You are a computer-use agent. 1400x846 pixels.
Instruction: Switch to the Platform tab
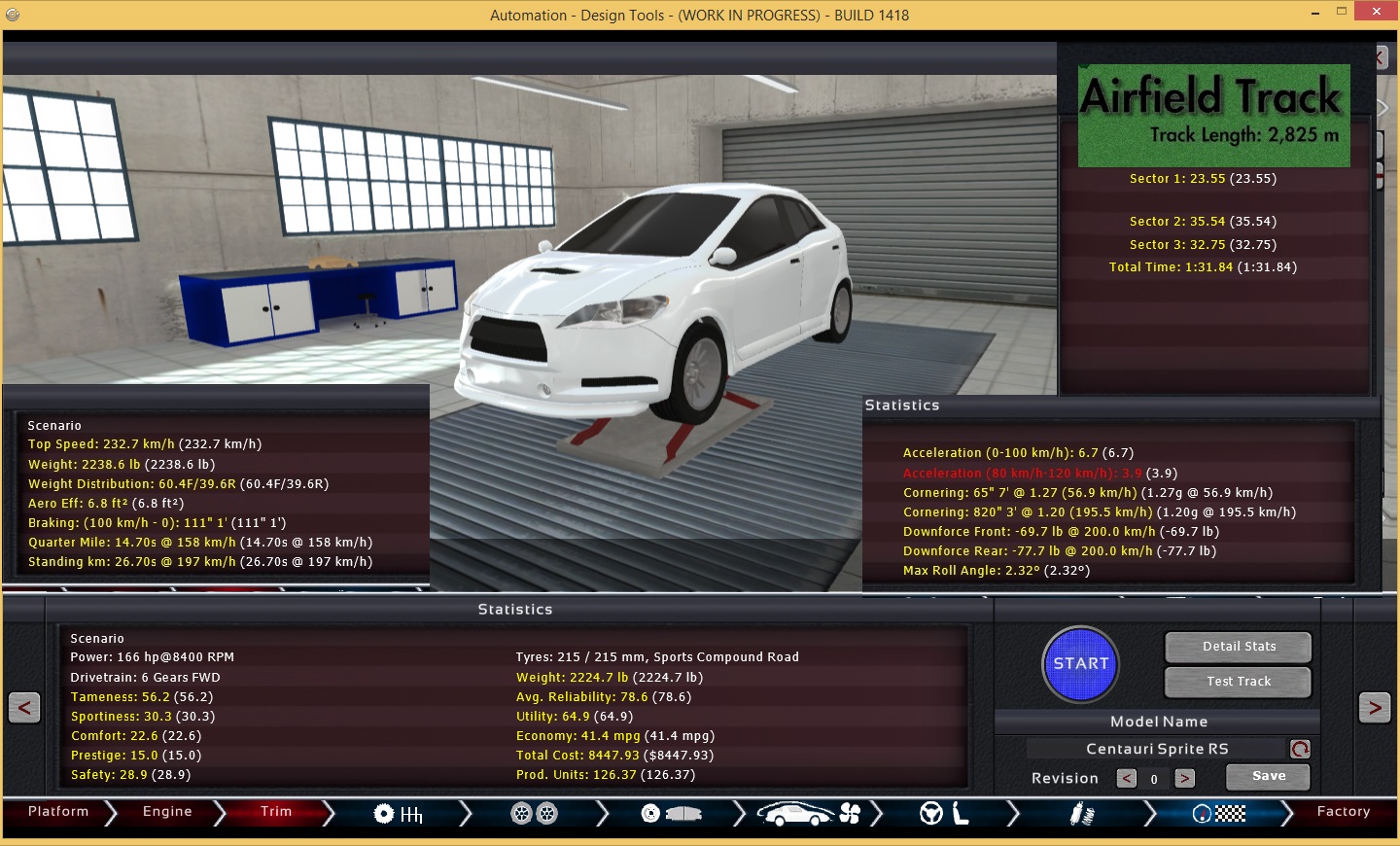pyautogui.click(x=58, y=812)
